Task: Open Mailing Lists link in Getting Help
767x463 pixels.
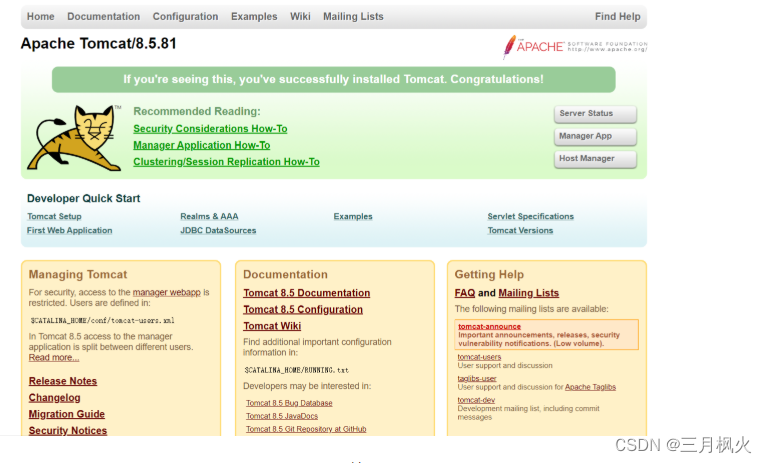Action: coord(528,293)
